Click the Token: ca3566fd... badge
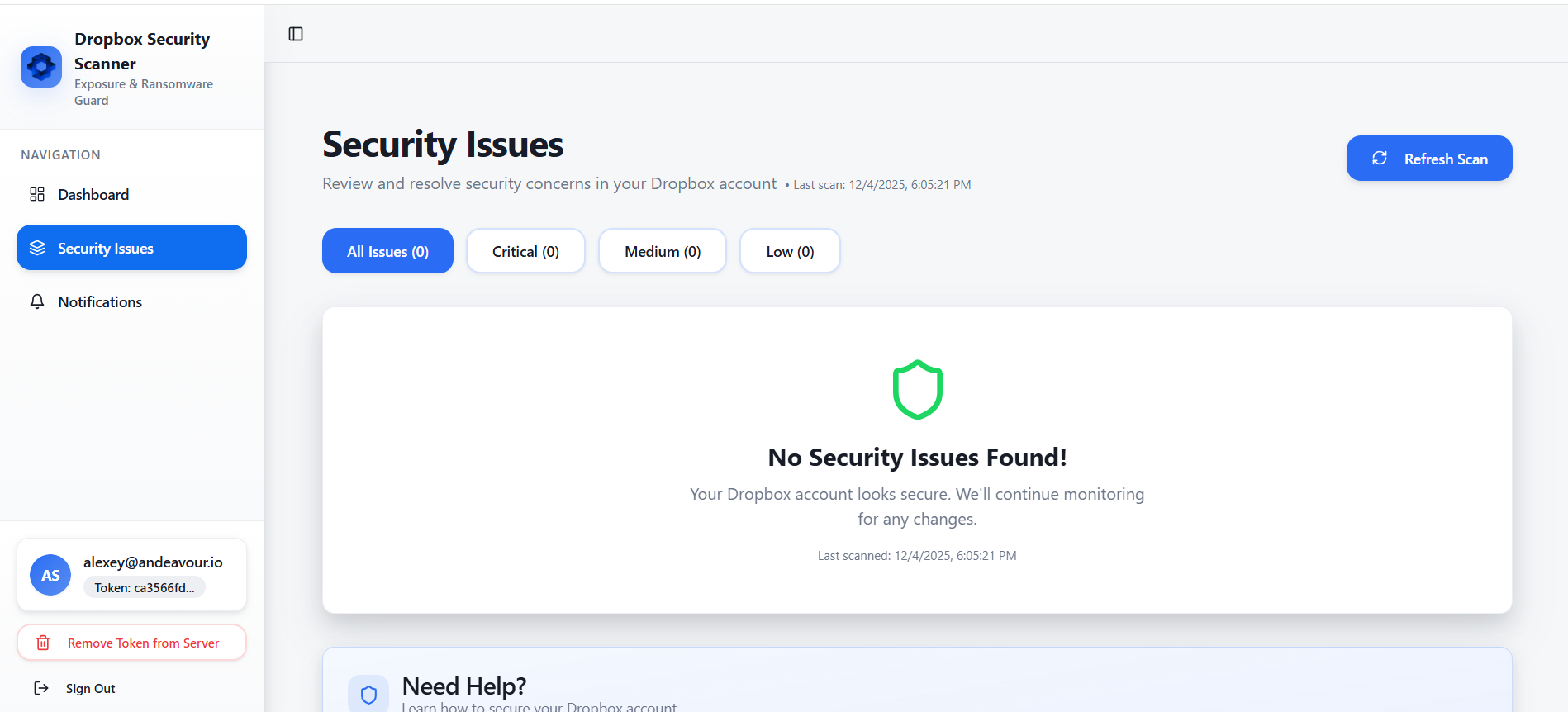The height and width of the screenshot is (712, 1568). (145, 587)
